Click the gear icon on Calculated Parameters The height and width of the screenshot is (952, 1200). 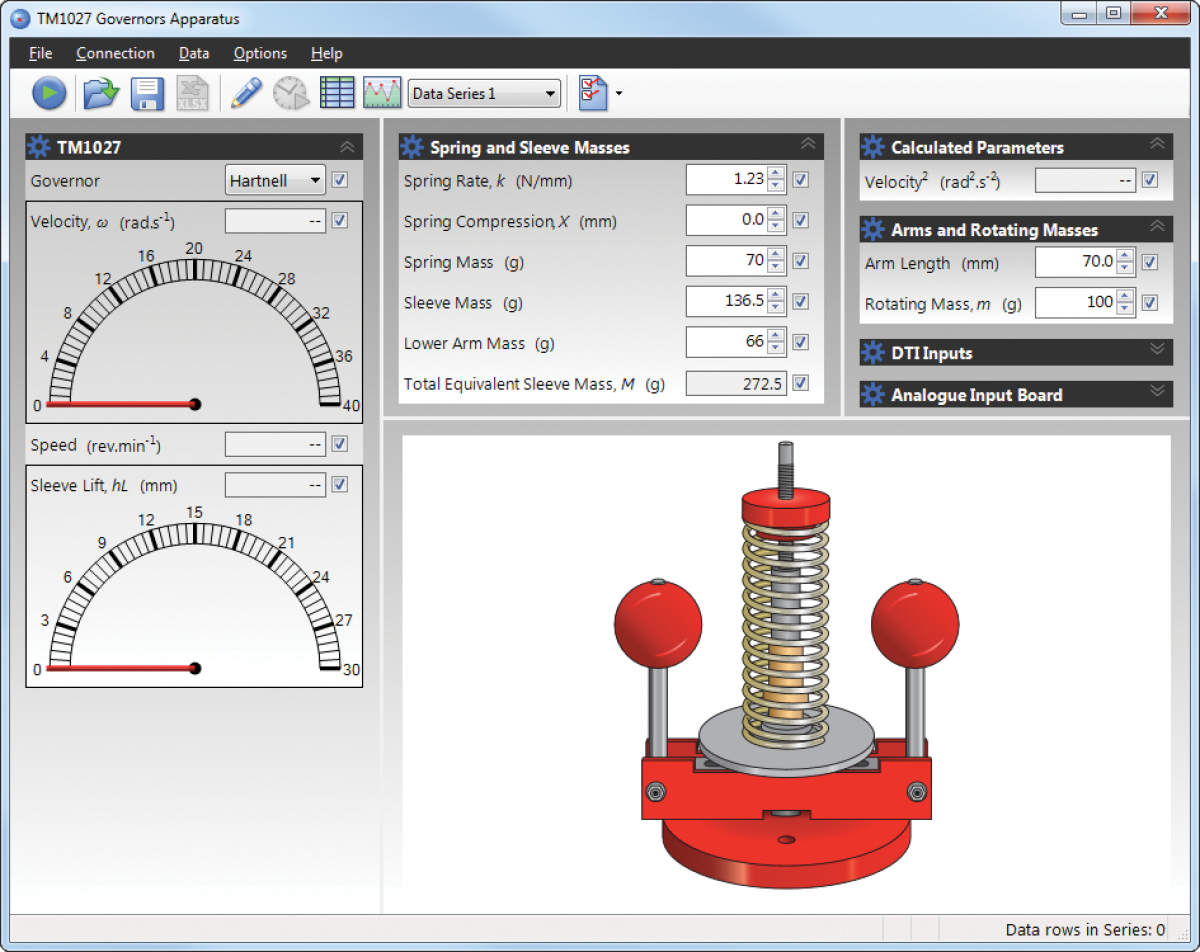(x=873, y=147)
